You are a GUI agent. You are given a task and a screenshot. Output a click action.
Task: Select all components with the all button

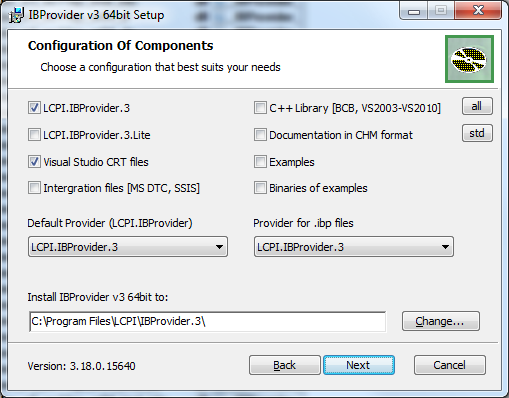pyautogui.click(x=477, y=106)
